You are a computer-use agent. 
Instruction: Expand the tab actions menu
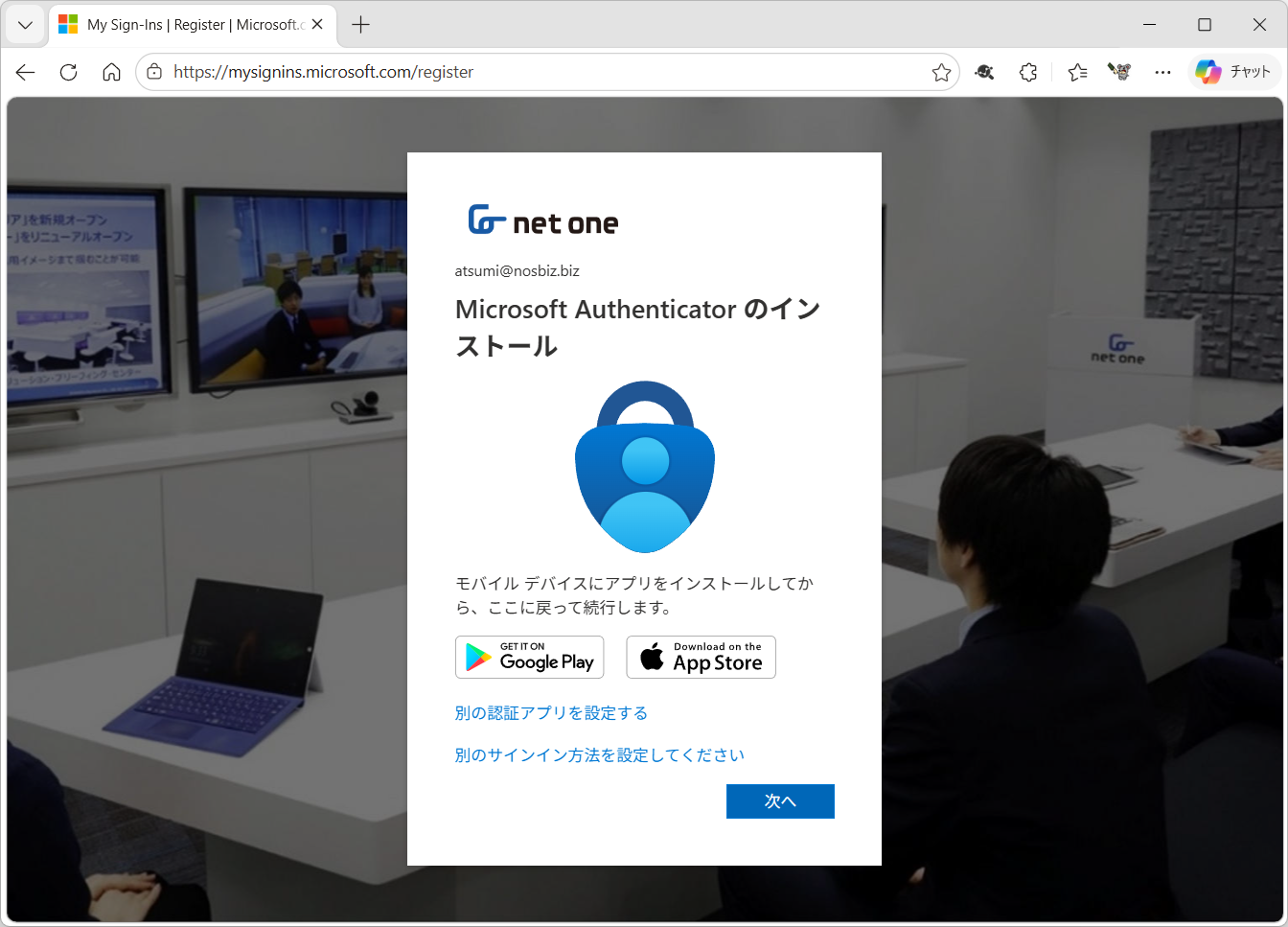(25, 25)
